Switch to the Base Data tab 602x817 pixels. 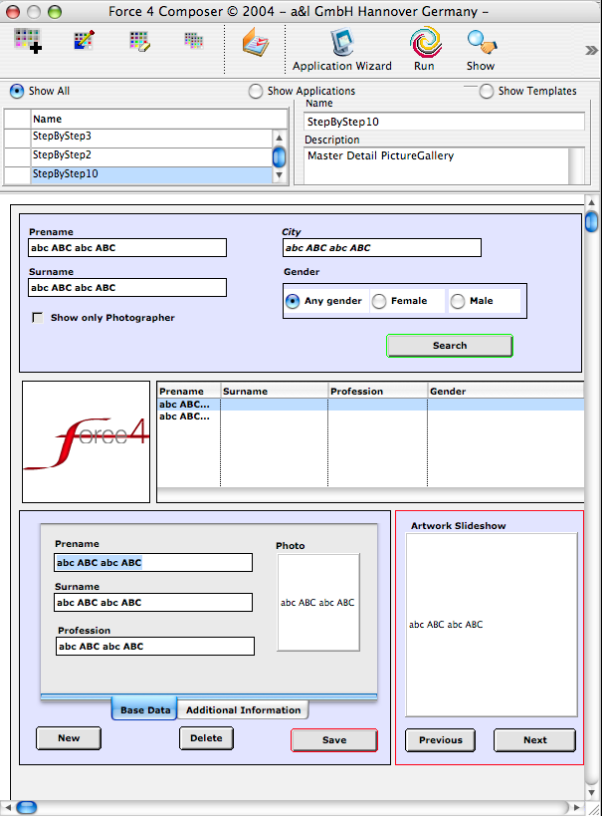145,710
